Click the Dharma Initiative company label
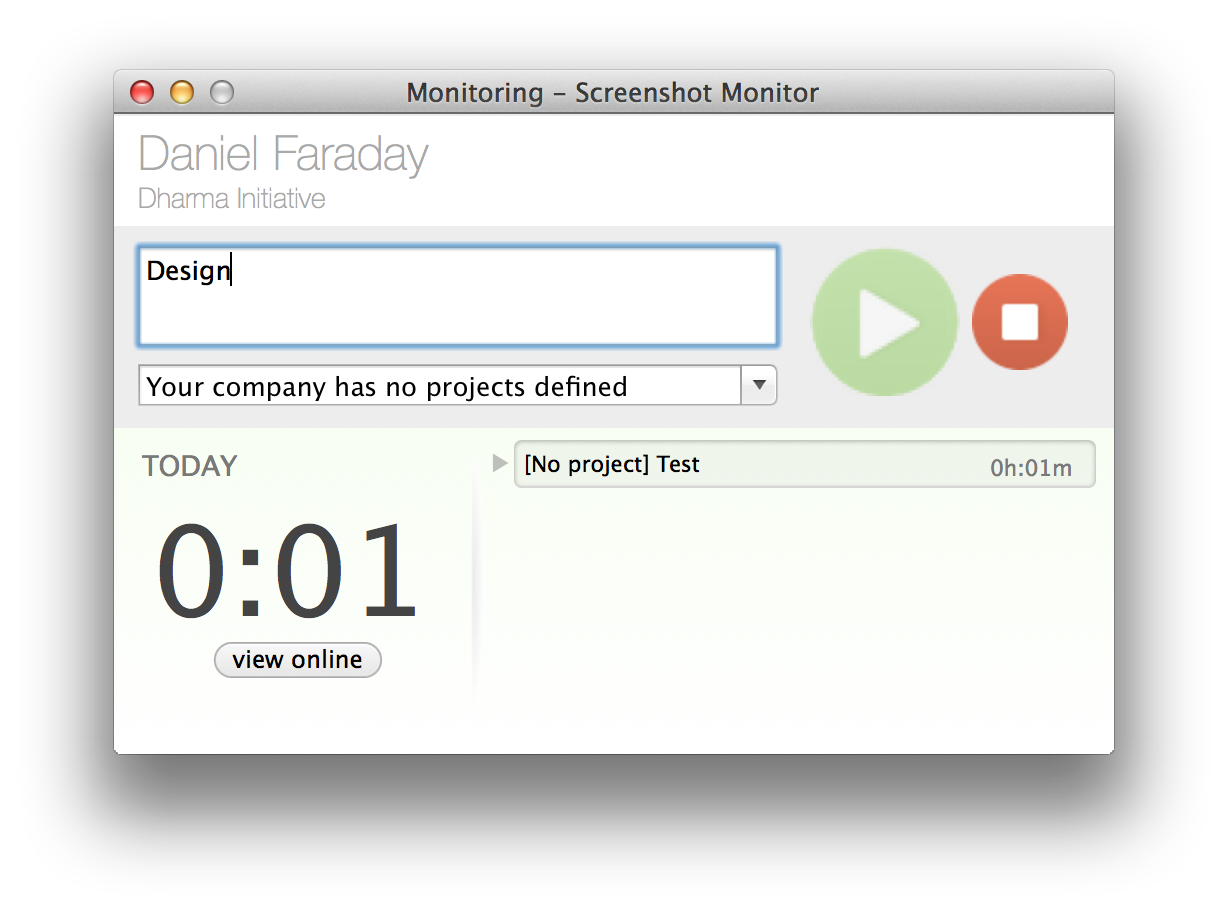Screen dimensions: 1228x912 pyautogui.click(x=230, y=198)
